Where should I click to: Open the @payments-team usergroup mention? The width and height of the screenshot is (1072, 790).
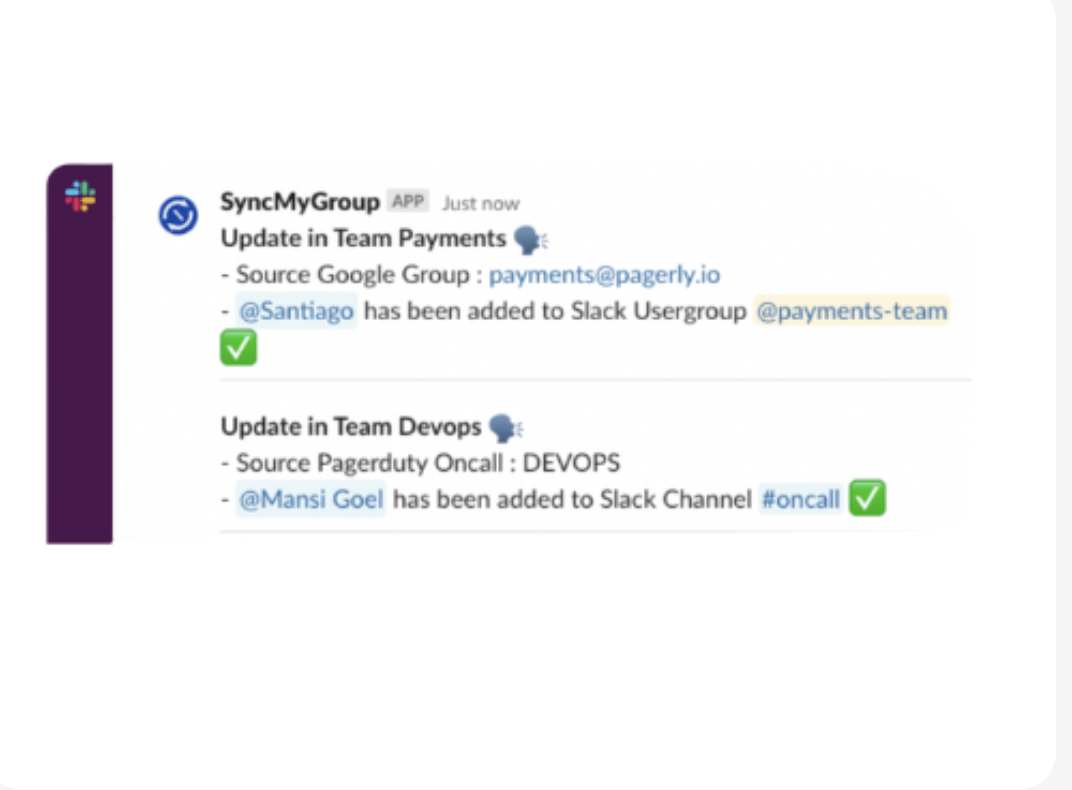click(x=852, y=311)
